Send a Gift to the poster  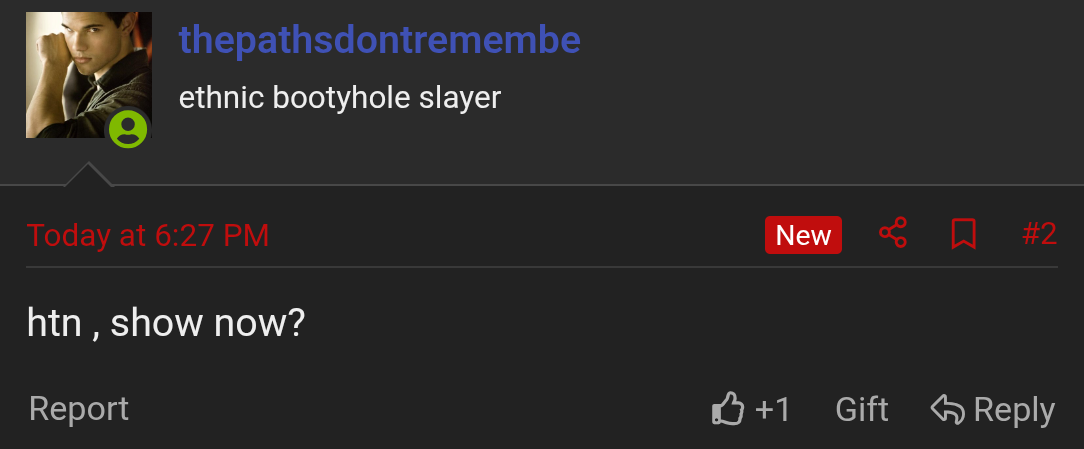861,410
